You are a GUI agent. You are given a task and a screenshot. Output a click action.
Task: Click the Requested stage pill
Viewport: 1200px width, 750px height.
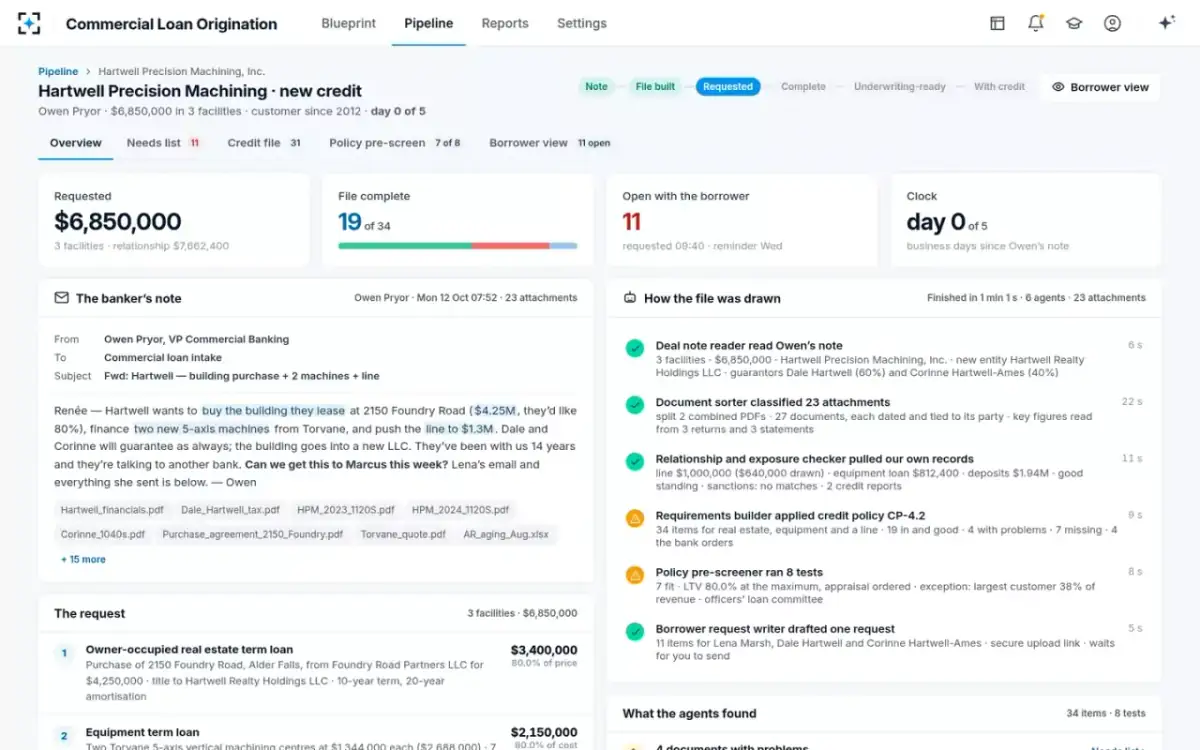728,87
